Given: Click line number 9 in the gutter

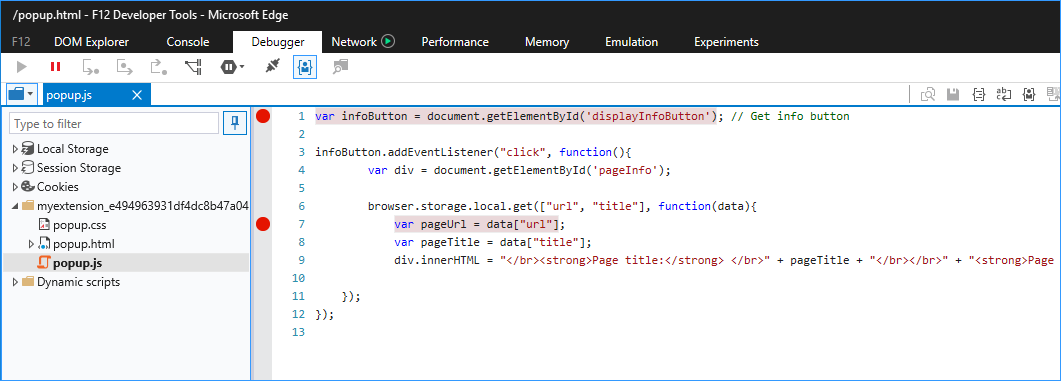Looking at the screenshot, I should tap(302, 260).
